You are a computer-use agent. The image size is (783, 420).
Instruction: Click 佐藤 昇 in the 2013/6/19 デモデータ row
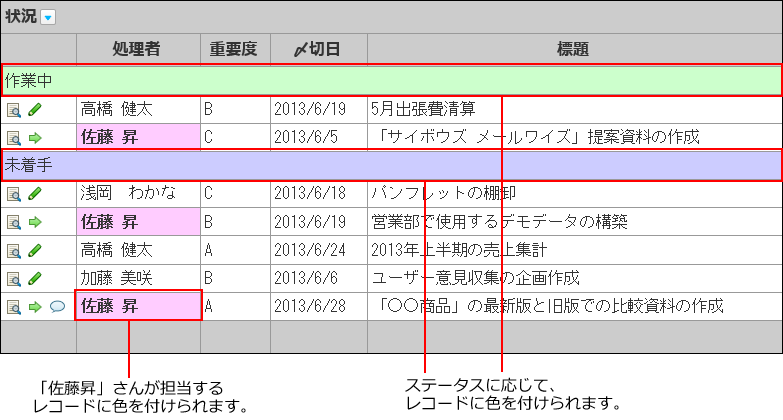point(138,222)
